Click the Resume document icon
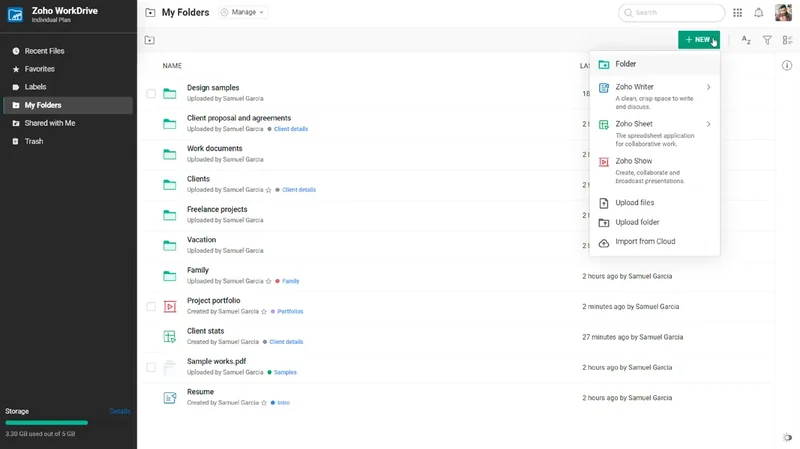800x449 pixels. click(169, 398)
